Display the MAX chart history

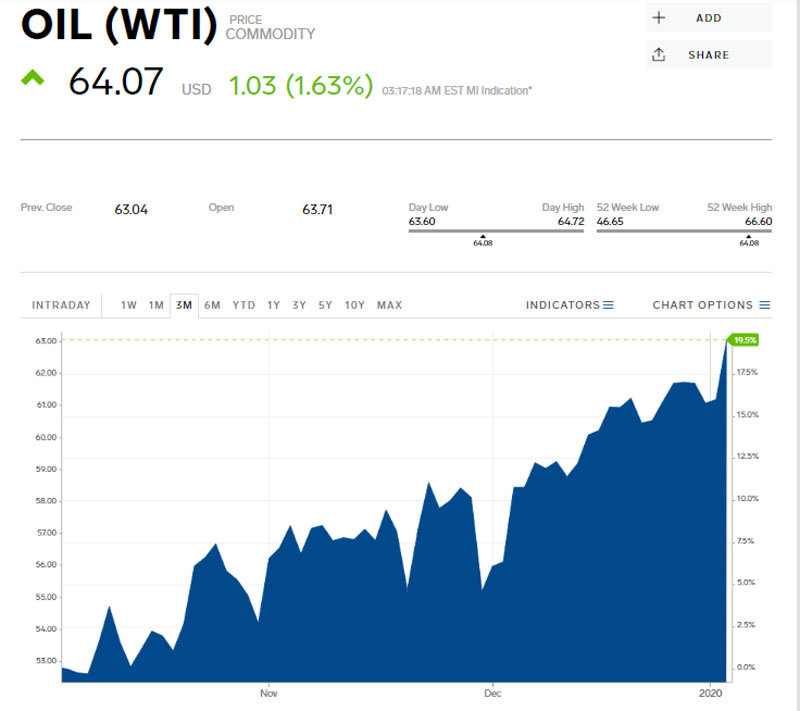click(x=389, y=305)
